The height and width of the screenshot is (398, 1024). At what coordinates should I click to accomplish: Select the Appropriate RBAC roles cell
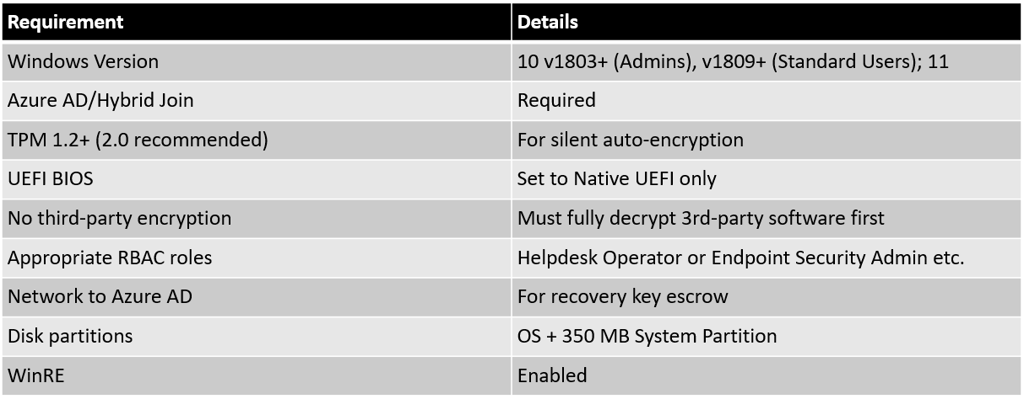click(257, 257)
